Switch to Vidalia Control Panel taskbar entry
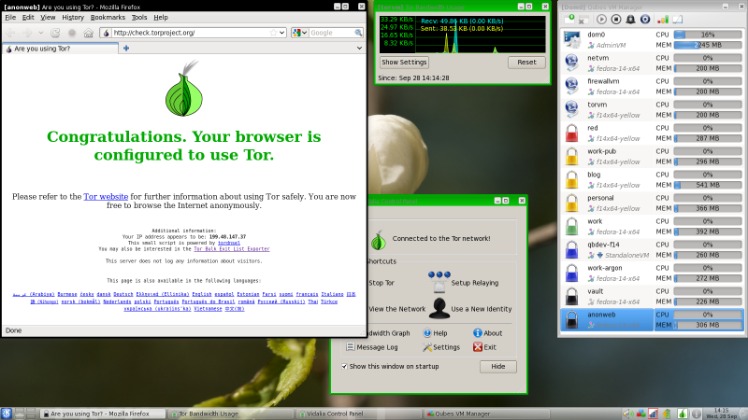Image resolution: width=748 pixels, height=420 pixels. click(x=359, y=414)
